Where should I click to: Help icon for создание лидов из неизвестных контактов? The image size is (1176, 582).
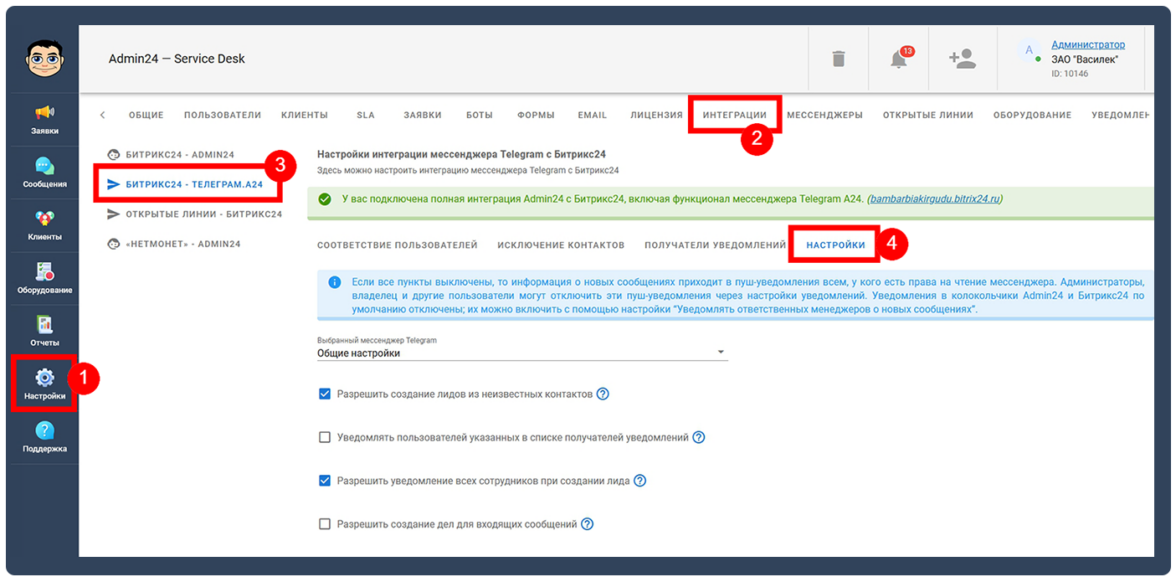point(602,394)
